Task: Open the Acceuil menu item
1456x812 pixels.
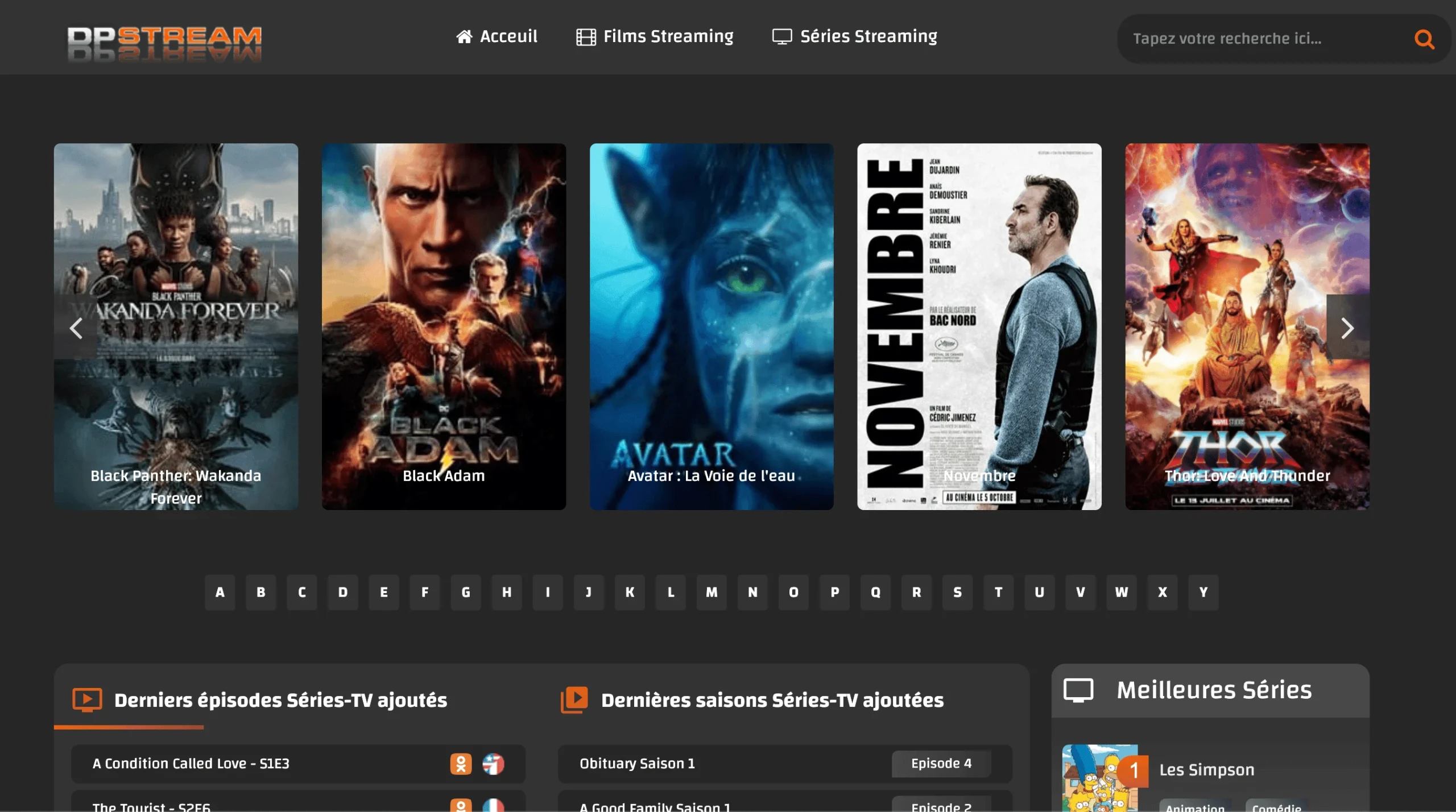Action: [509, 36]
